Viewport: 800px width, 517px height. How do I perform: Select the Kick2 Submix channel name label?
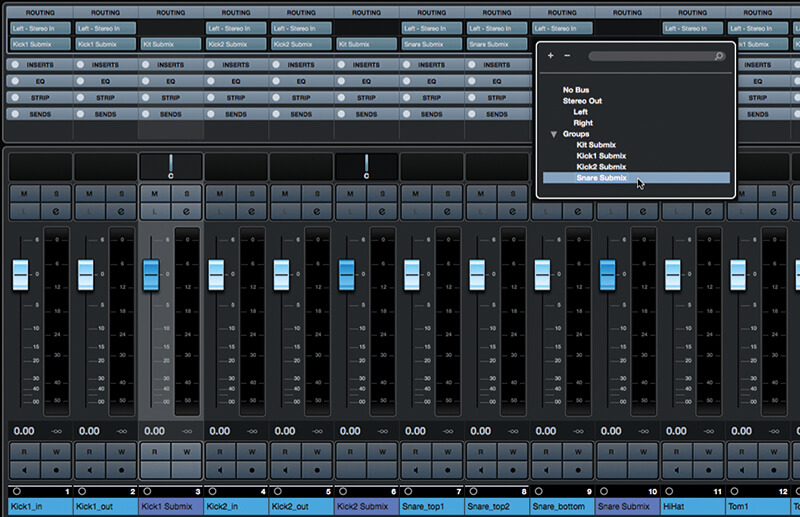(366, 506)
